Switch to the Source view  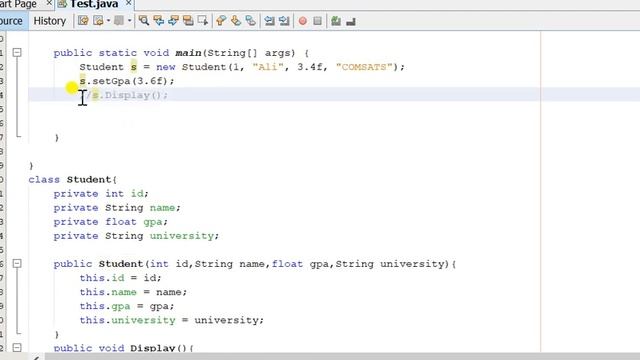point(13,21)
